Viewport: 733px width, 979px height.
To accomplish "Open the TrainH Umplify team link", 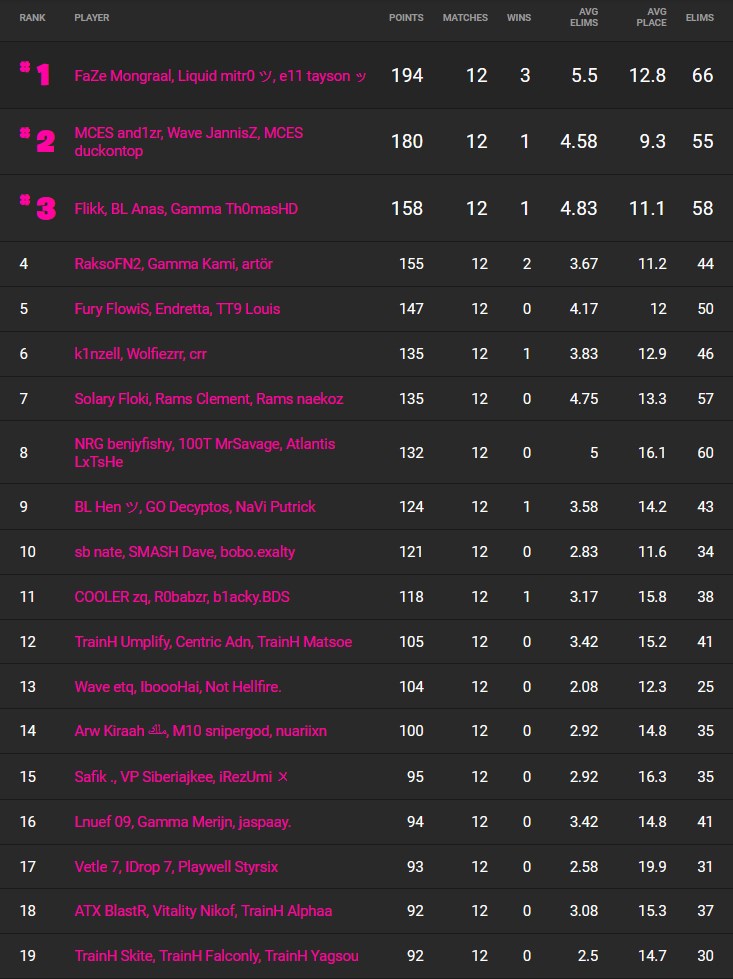I will (213, 642).
